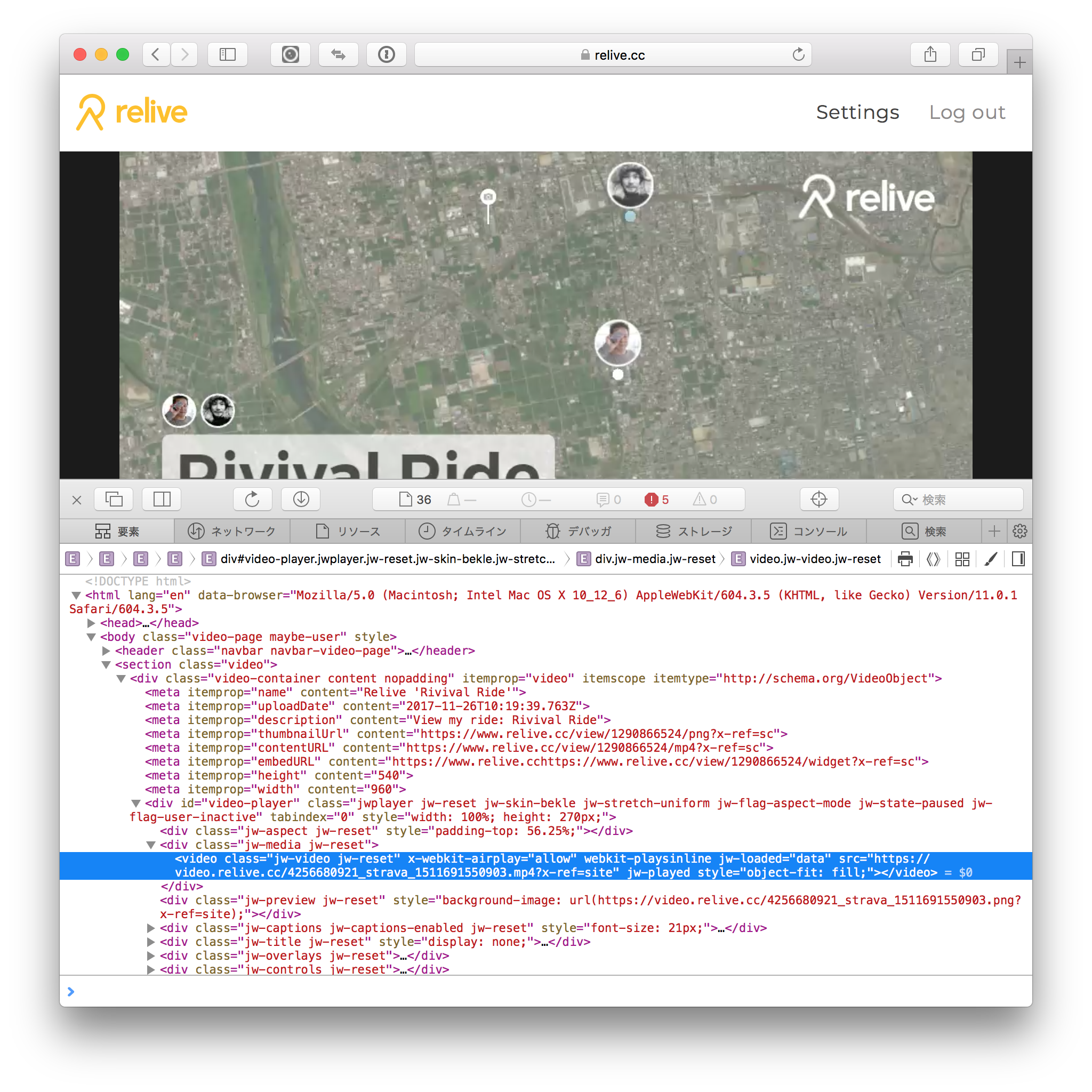
Task: Collapse the section class video node
Action: 106,665
